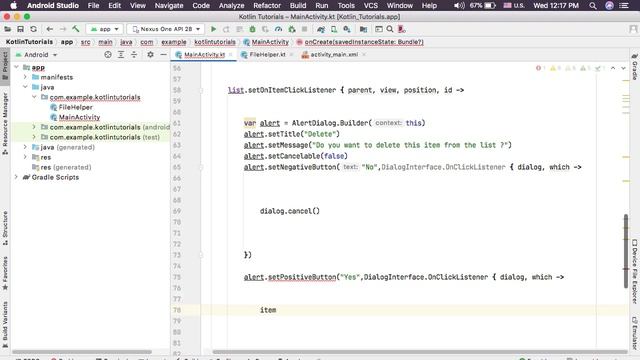The height and width of the screenshot is (360, 640).
Task: Open the Android project view dropdown
Action: click(36, 55)
